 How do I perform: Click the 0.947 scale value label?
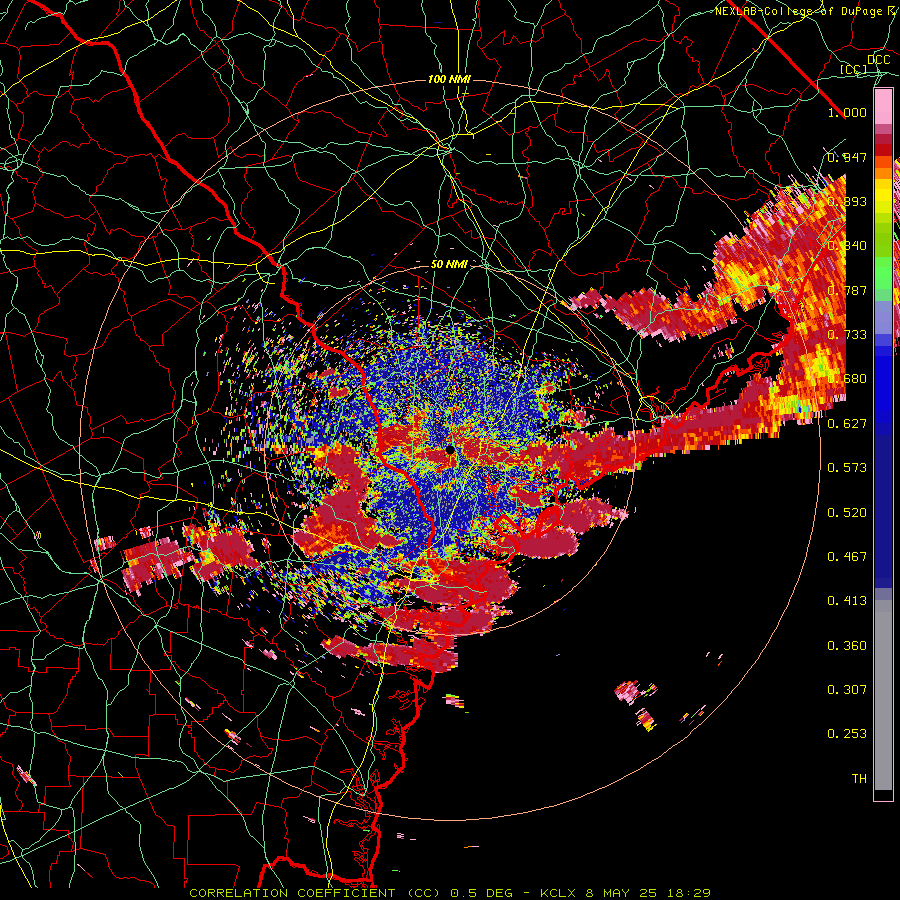[847, 157]
